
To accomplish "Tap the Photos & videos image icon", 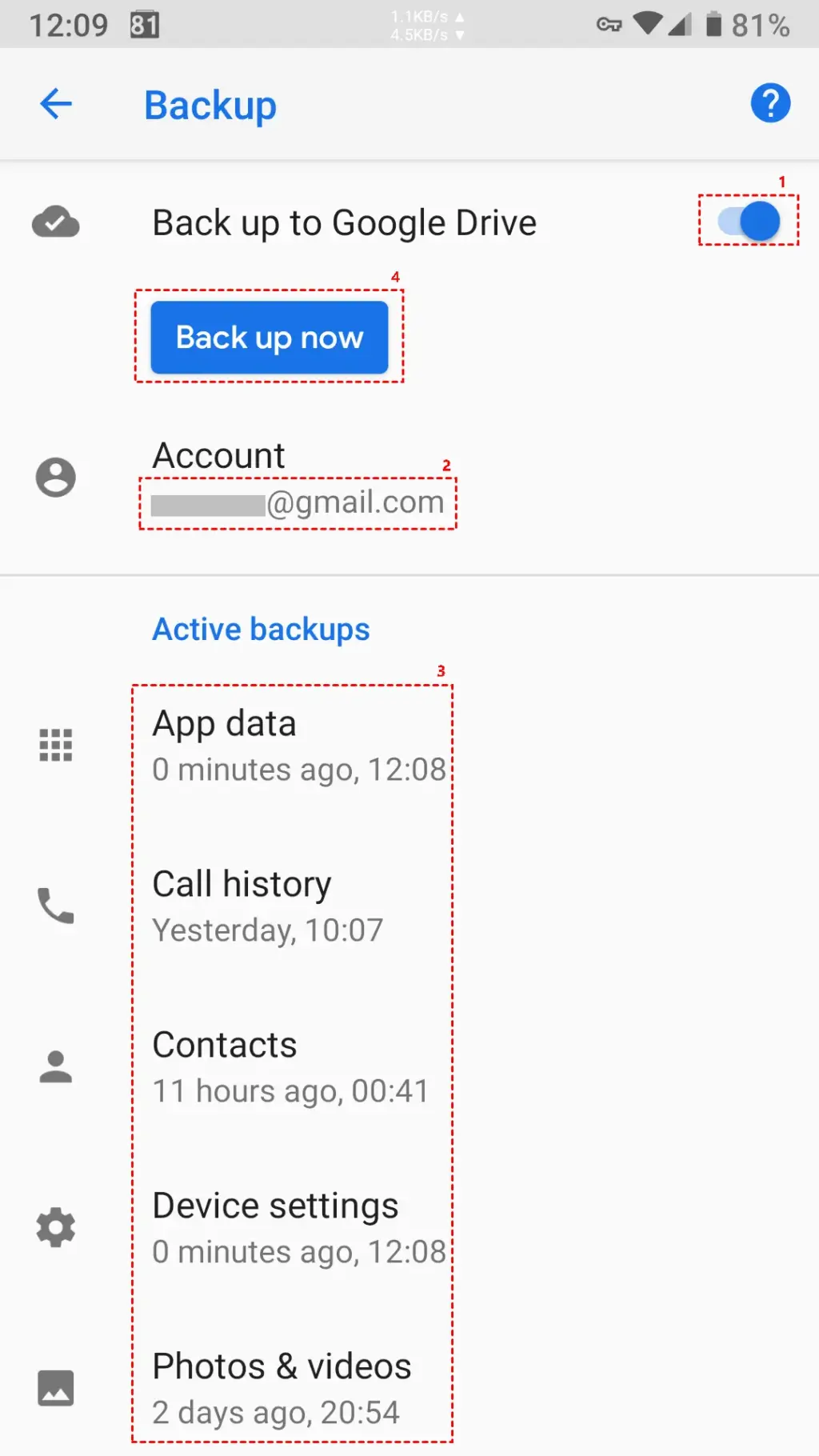I will tap(55, 1388).
